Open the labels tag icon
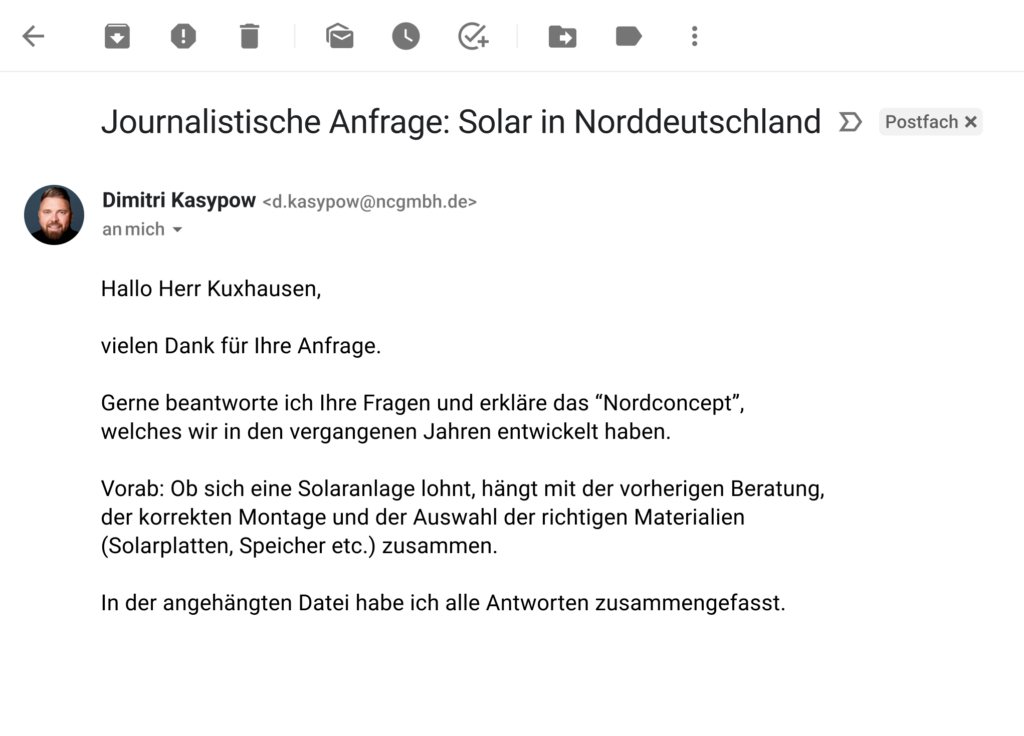1024x736 pixels. point(628,37)
